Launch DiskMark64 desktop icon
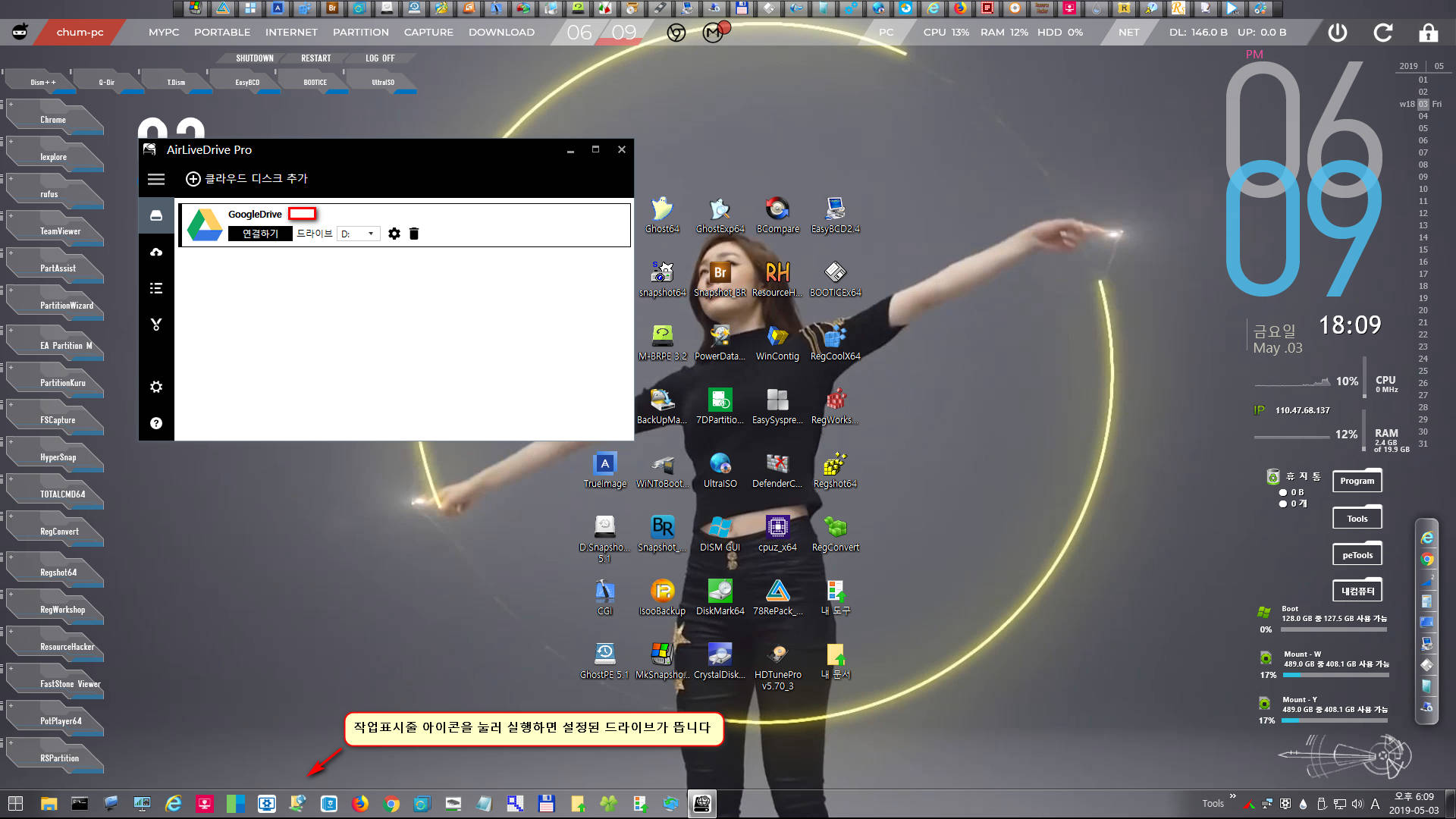The image size is (1456, 819). click(720, 597)
